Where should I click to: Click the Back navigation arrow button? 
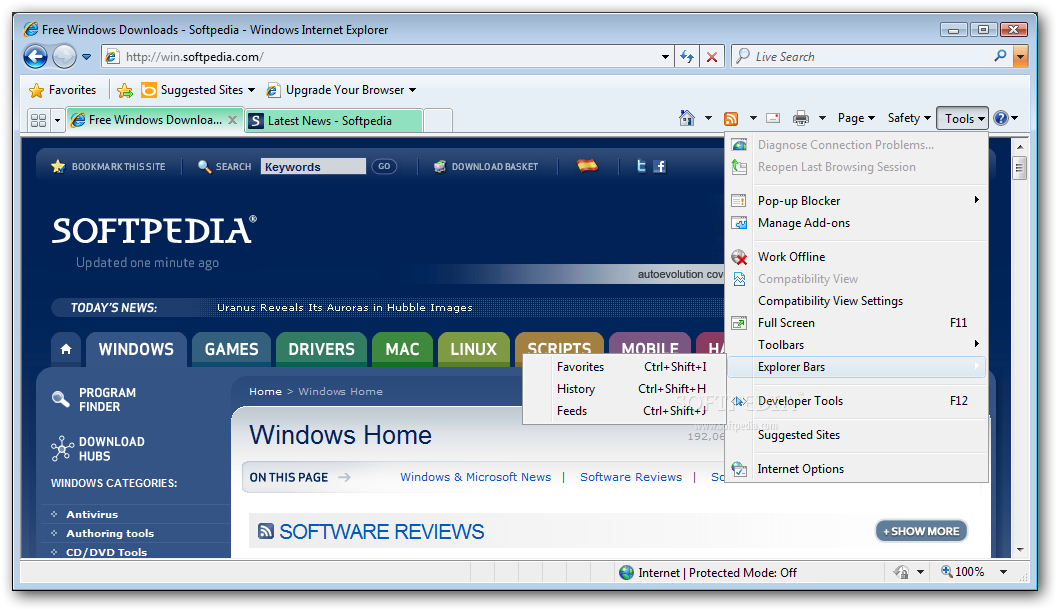35,56
